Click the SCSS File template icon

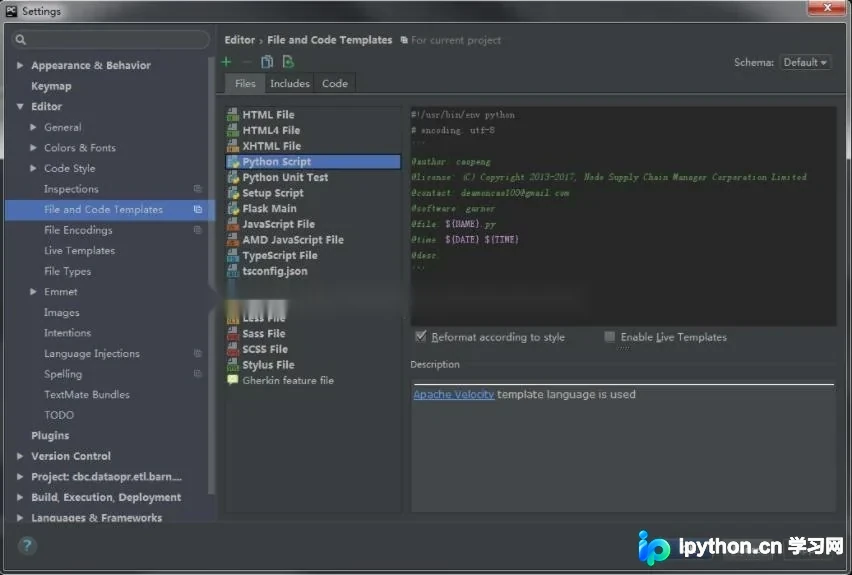[x=233, y=349]
